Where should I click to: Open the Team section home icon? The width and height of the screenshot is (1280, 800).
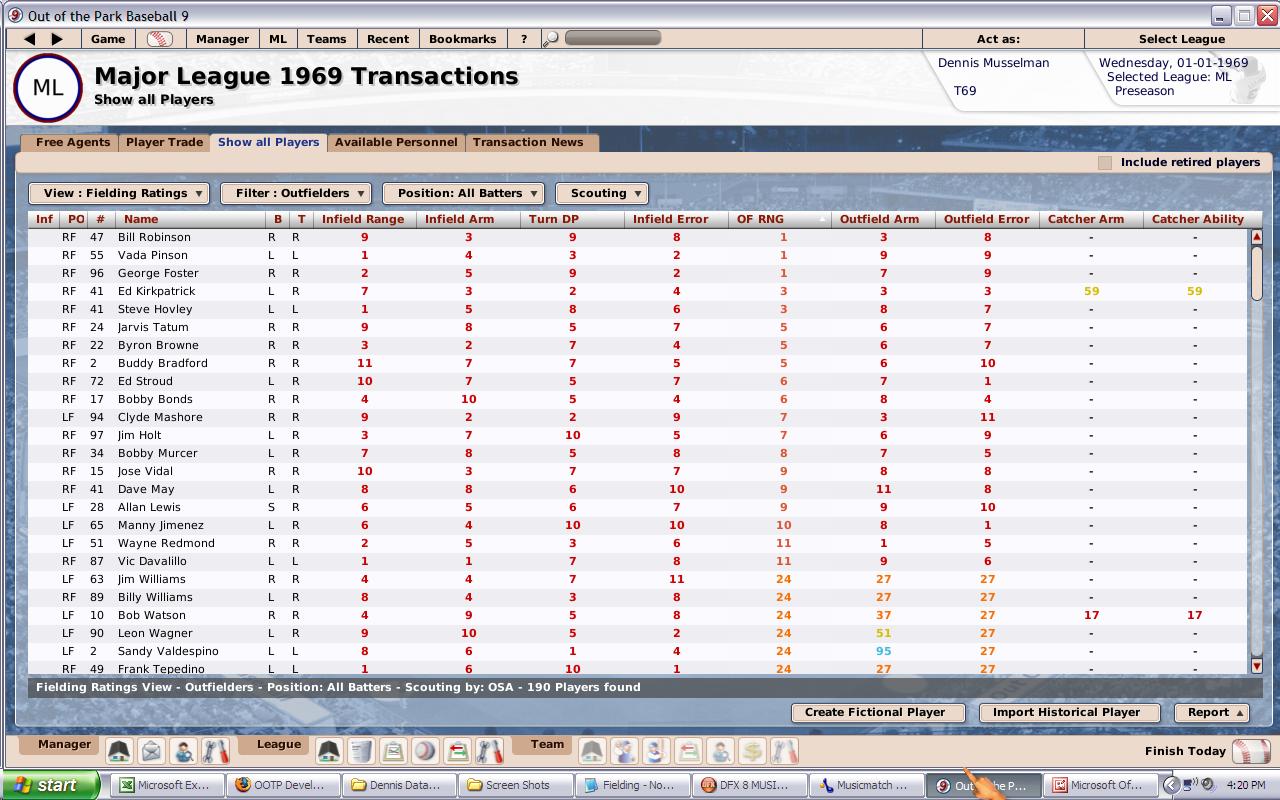coord(592,751)
